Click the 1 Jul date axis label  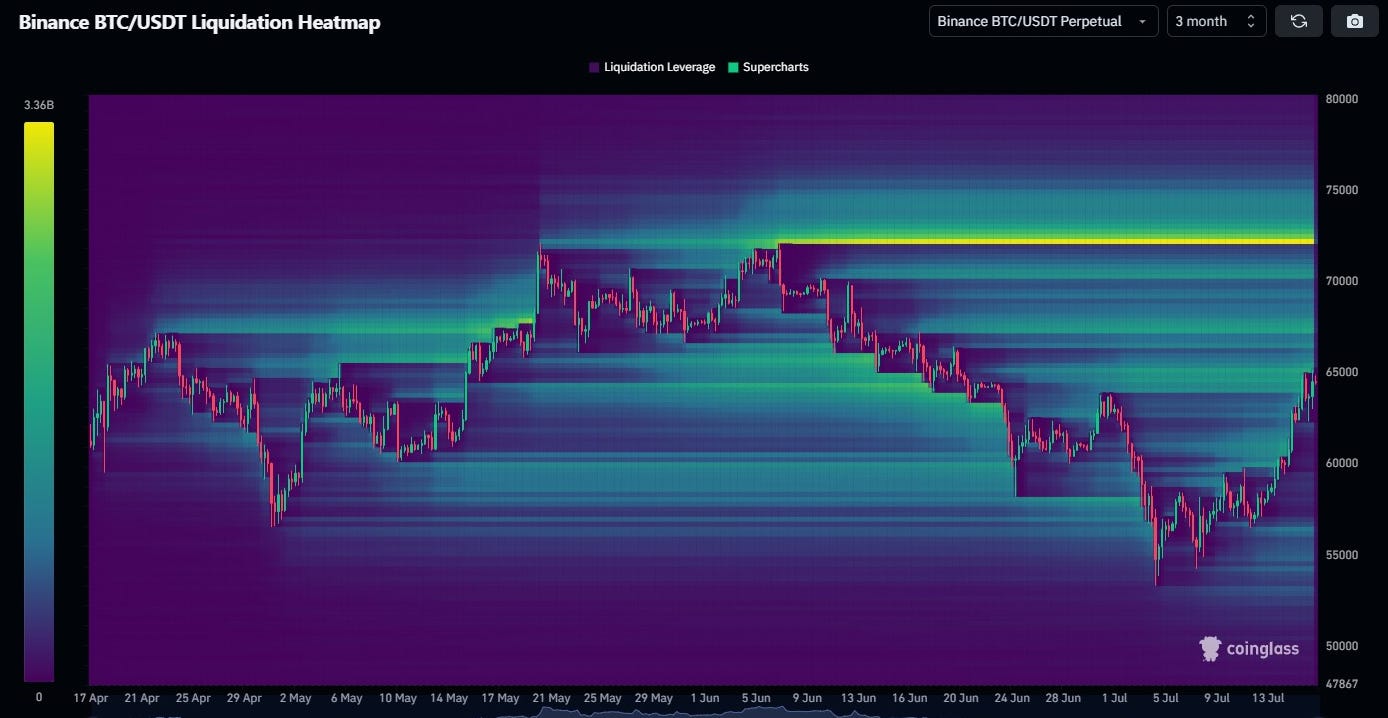pos(1114,698)
